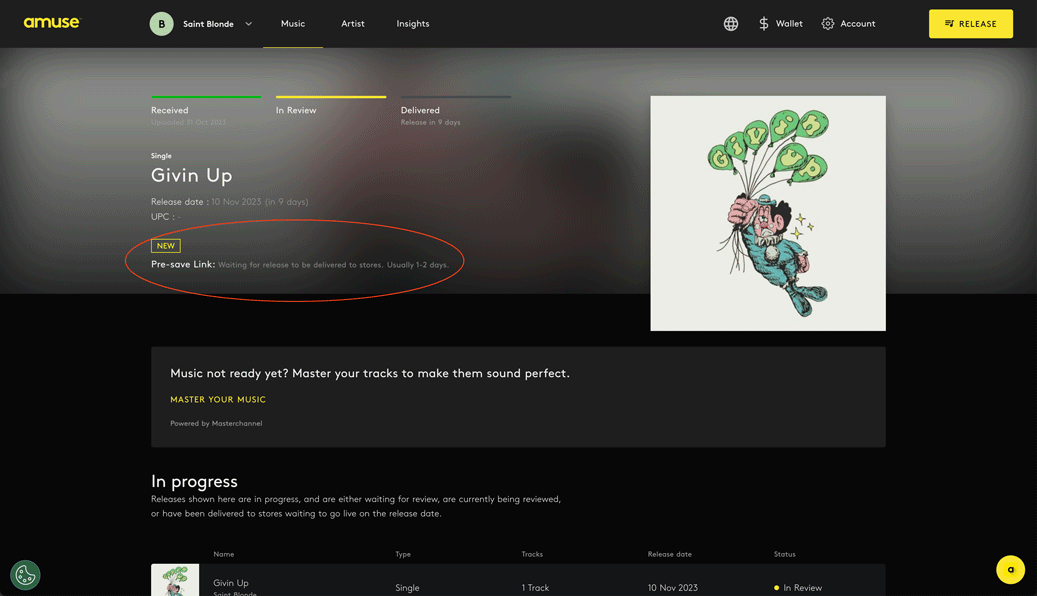Click the Saint Blonde avatar badge

161,24
